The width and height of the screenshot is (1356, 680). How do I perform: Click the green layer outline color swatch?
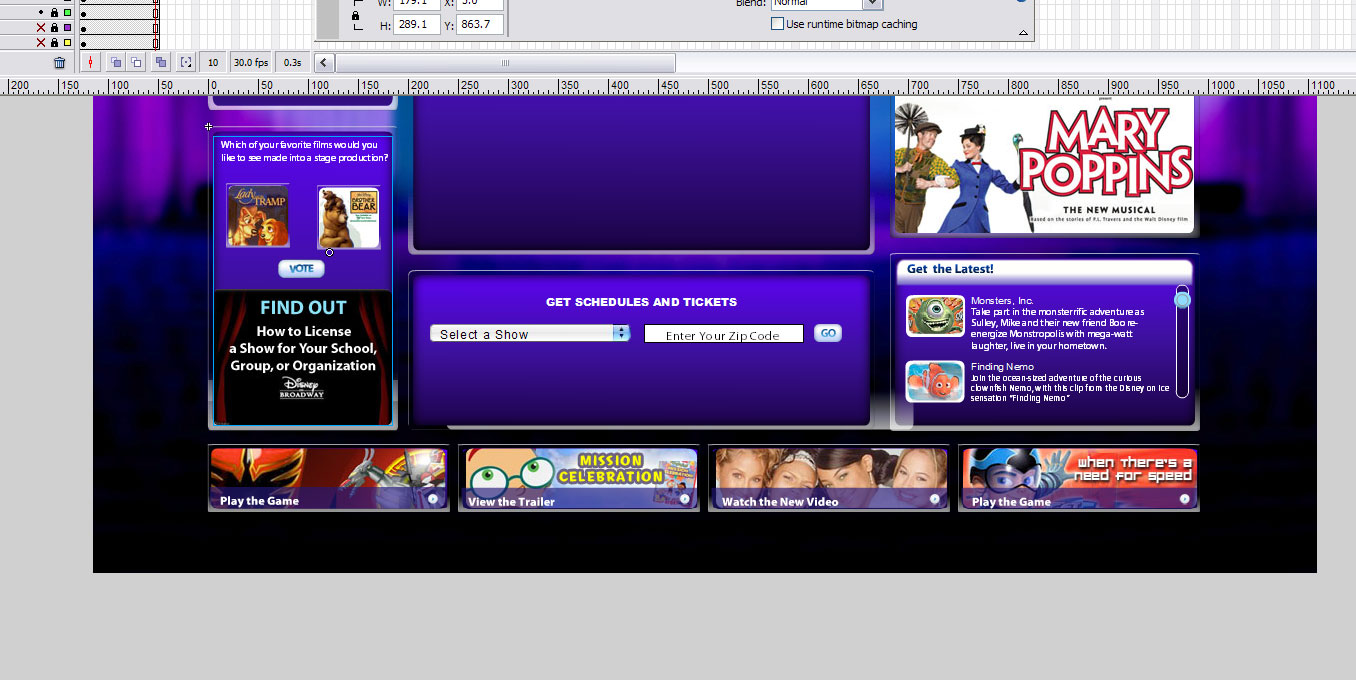[x=68, y=13]
